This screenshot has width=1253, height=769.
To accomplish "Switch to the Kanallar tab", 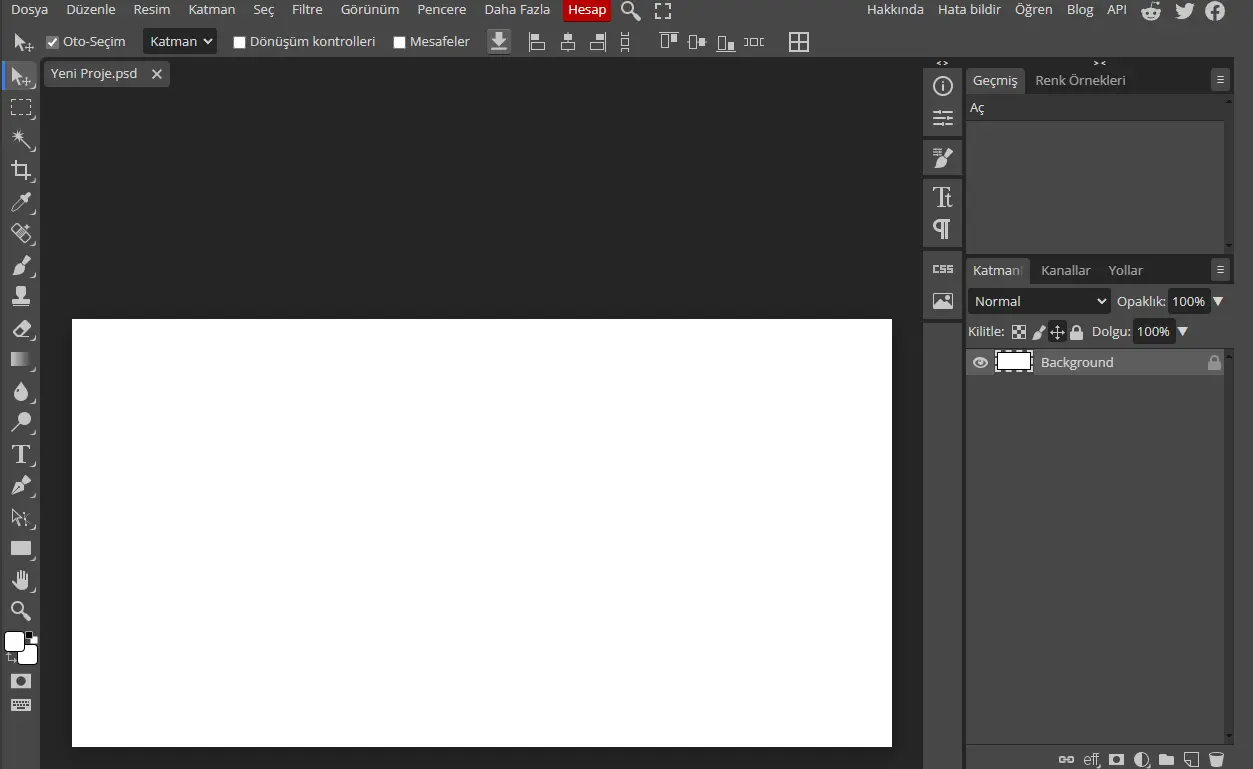I will pyautogui.click(x=1065, y=270).
